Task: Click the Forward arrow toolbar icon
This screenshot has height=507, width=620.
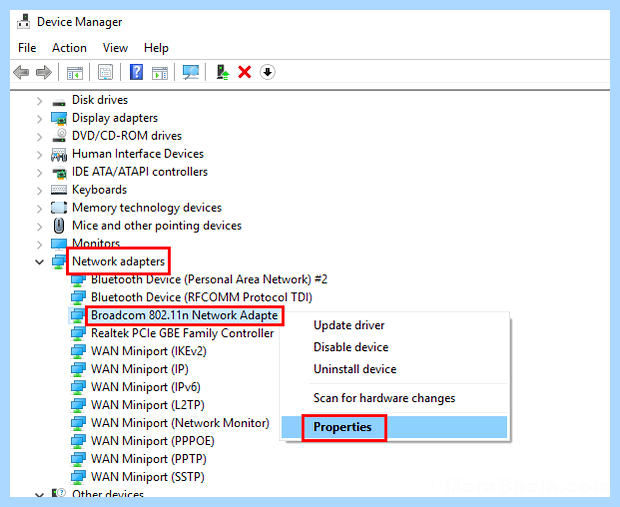Action: click(44, 72)
